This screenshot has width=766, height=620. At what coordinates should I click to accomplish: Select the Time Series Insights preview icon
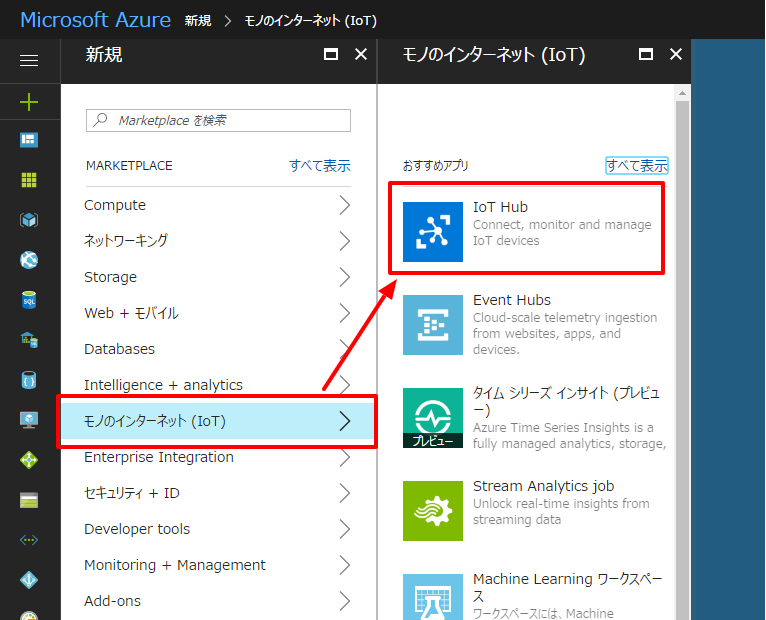[x=433, y=418]
